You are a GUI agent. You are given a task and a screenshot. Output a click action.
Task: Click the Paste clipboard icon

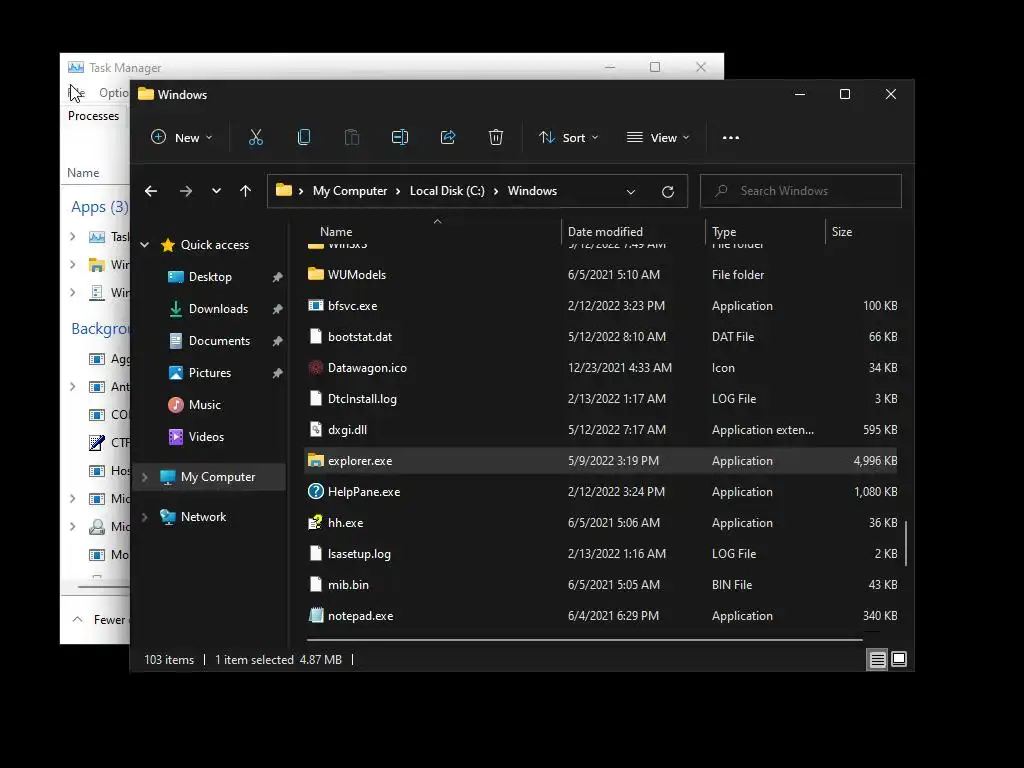click(x=352, y=137)
